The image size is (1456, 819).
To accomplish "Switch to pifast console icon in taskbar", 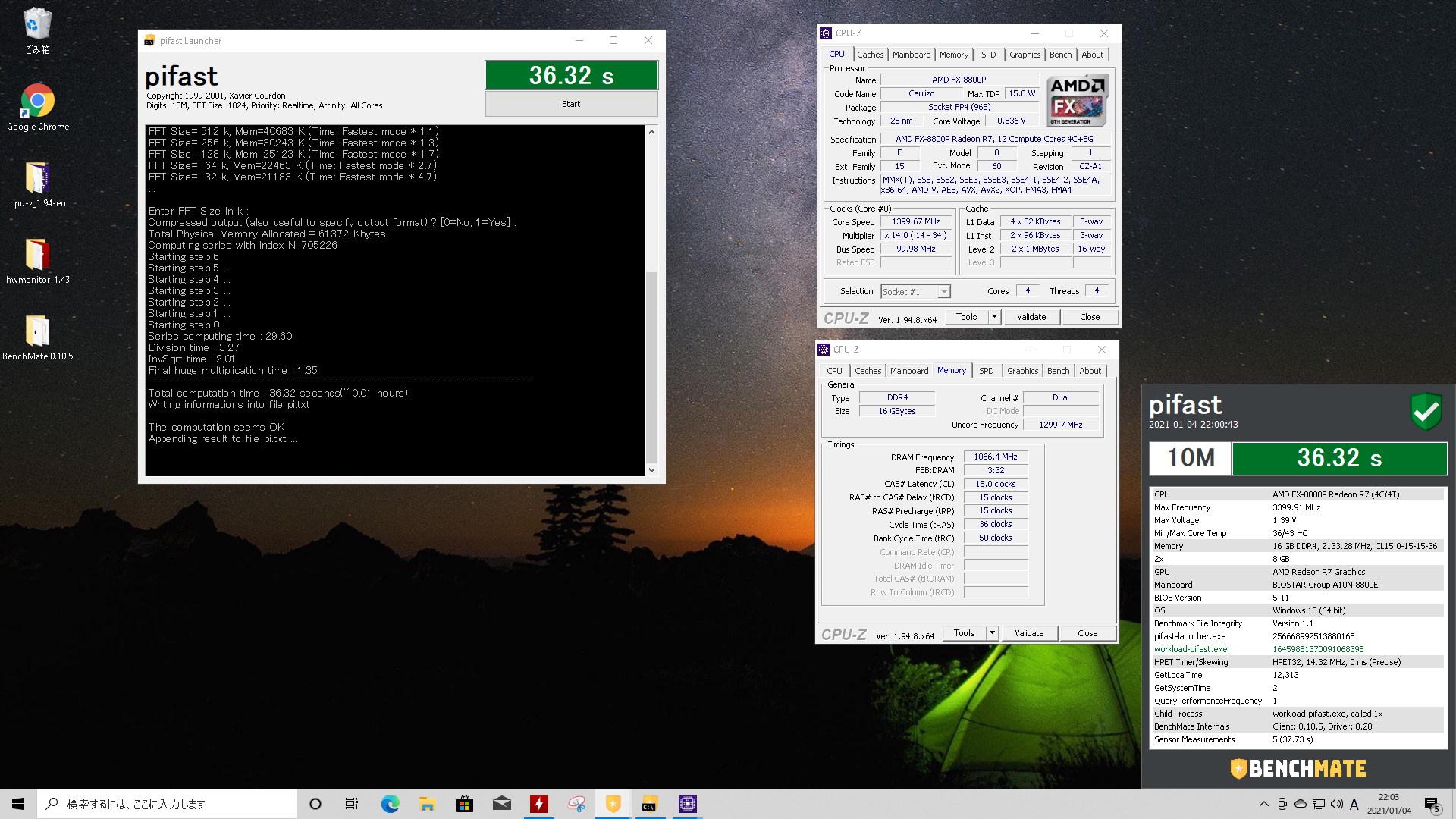I will tap(650, 804).
